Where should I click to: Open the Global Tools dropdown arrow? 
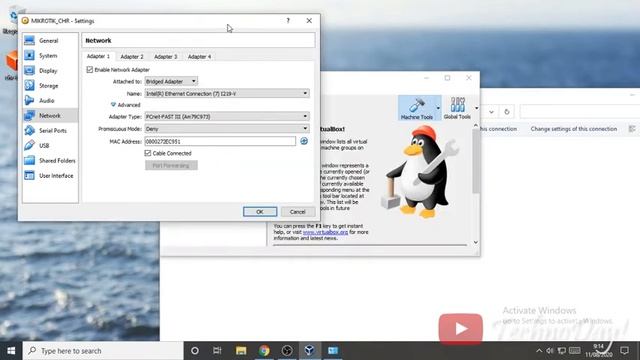pyautogui.click(x=476, y=108)
